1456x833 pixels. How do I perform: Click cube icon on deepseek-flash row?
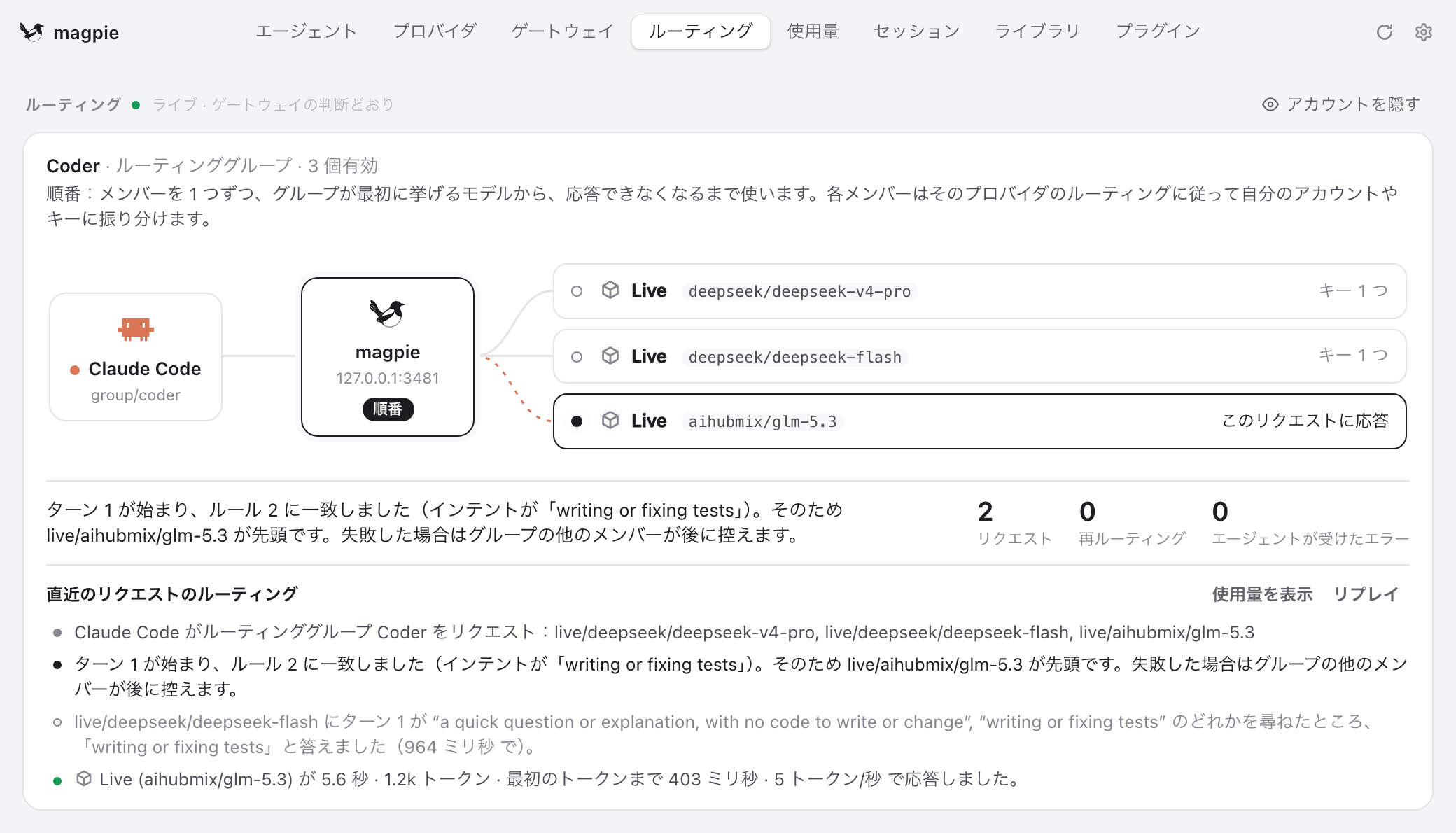pyautogui.click(x=610, y=356)
